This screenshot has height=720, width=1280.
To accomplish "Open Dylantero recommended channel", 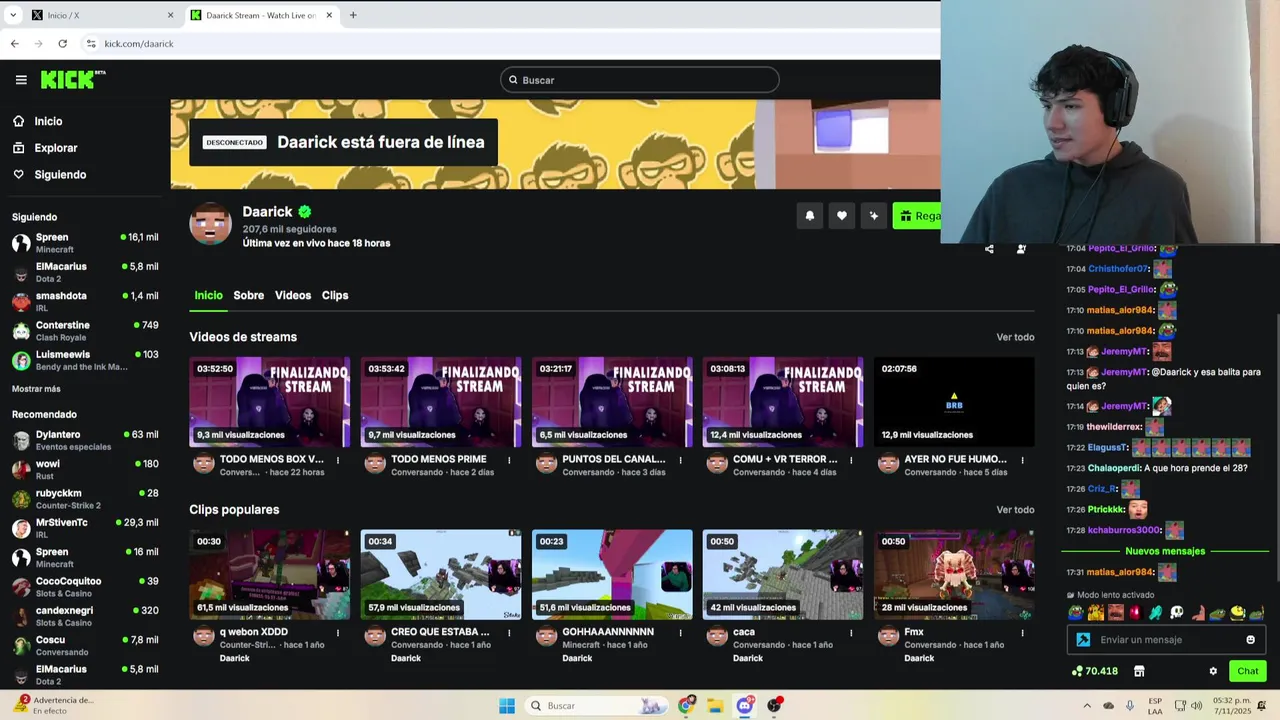I will [x=85, y=440].
